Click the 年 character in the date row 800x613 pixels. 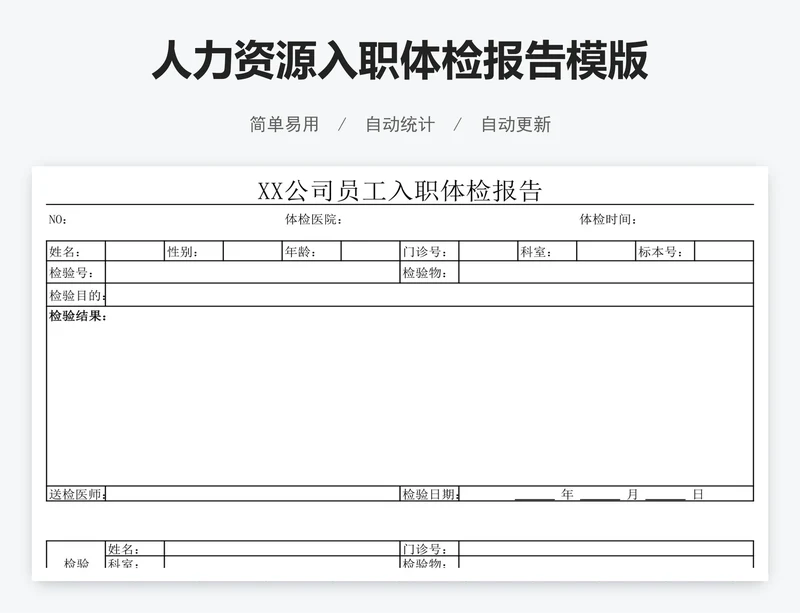pyautogui.click(x=567, y=494)
